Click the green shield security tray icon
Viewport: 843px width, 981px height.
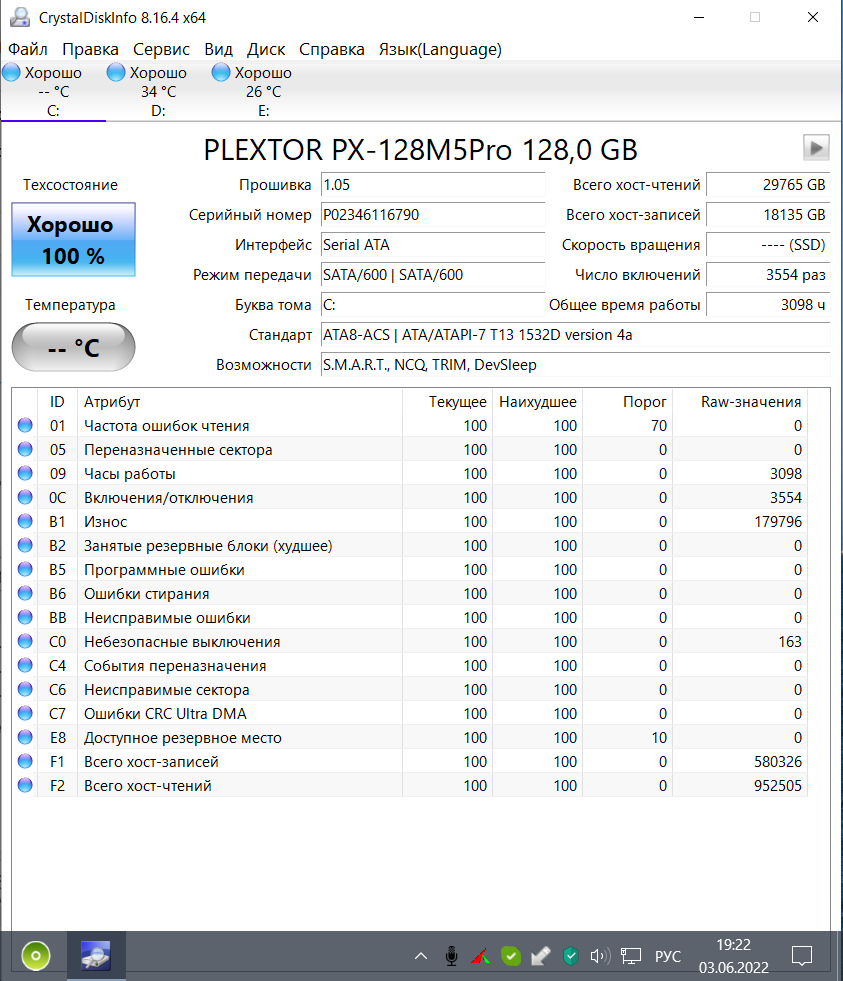[x=570, y=956]
